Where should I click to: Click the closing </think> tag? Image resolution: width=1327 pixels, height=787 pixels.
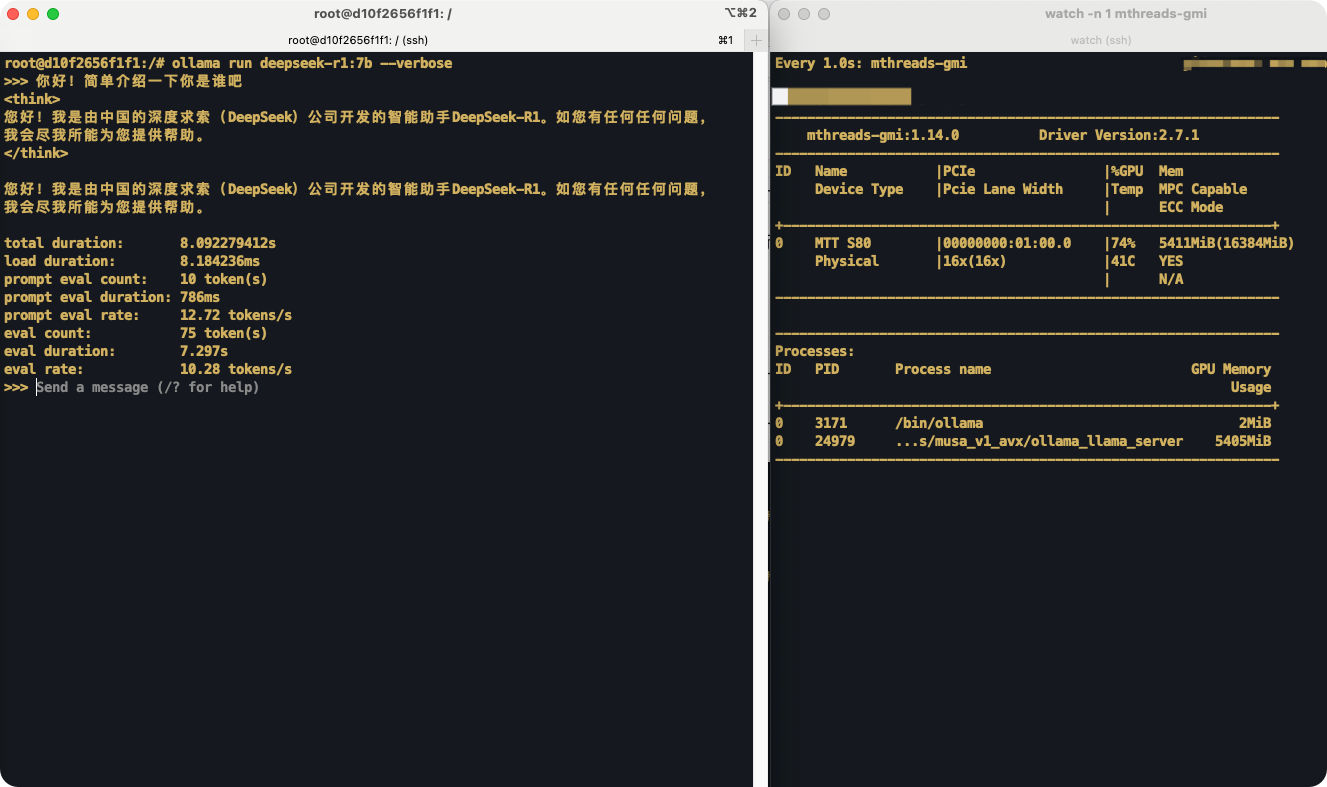click(x=36, y=153)
